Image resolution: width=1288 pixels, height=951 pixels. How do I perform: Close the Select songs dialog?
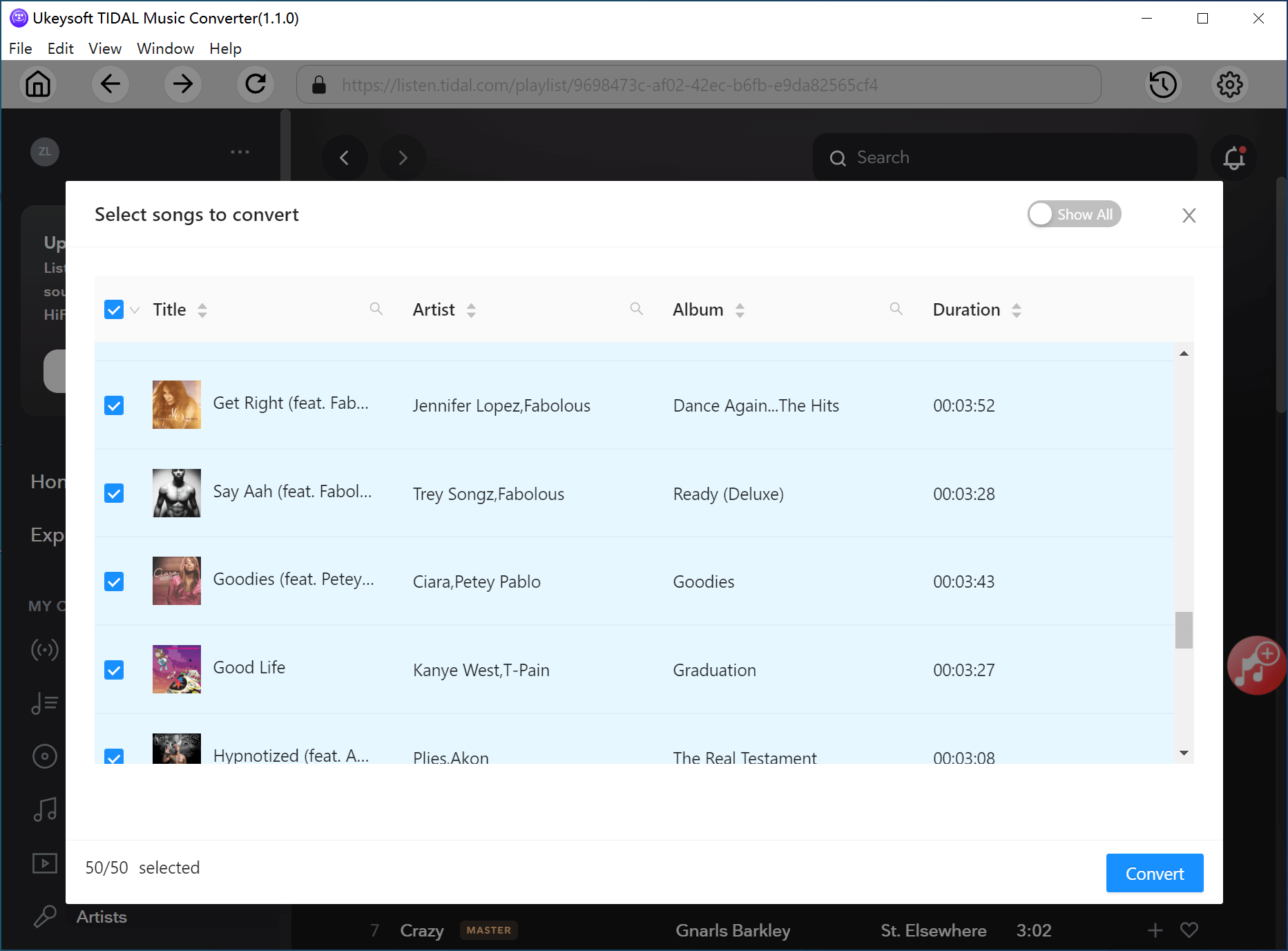(x=1189, y=215)
